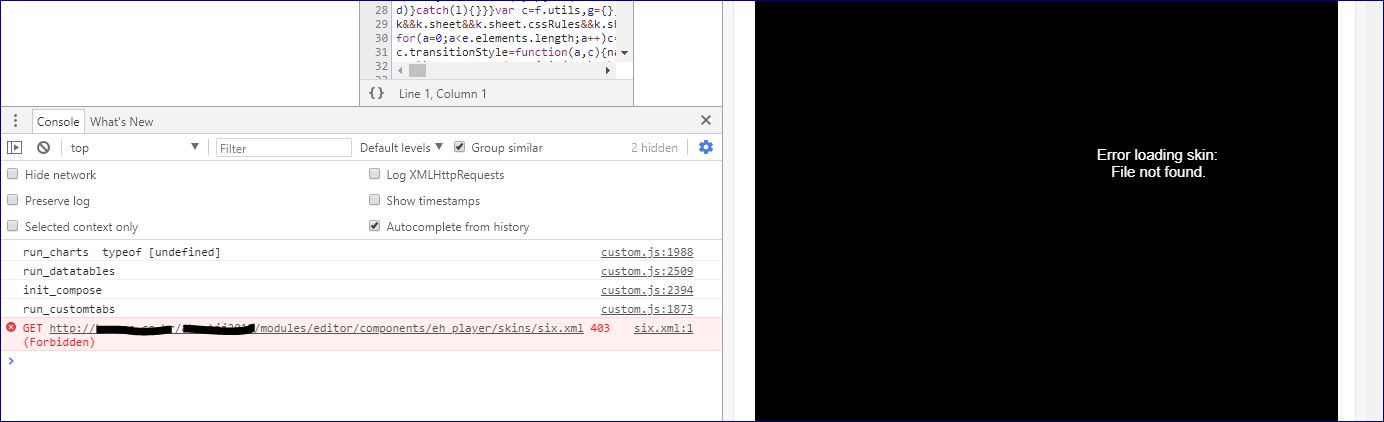Open console settings gear icon

pyautogui.click(x=706, y=147)
